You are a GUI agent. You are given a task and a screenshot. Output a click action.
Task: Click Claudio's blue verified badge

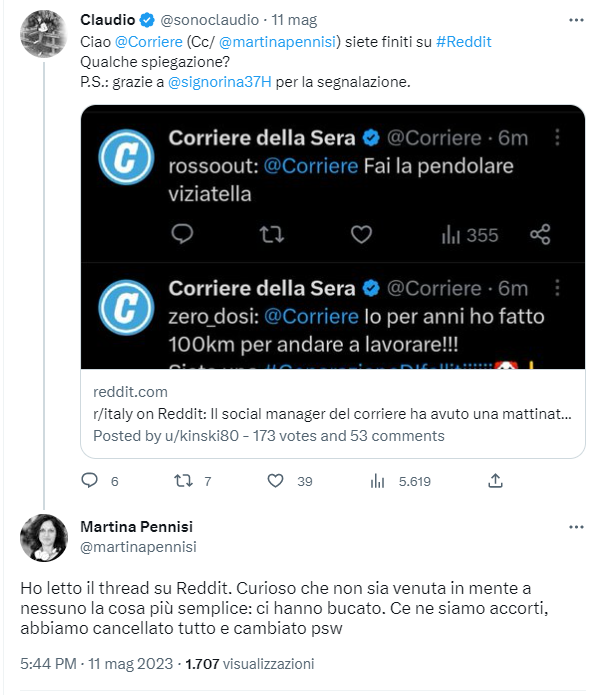(x=147, y=20)
